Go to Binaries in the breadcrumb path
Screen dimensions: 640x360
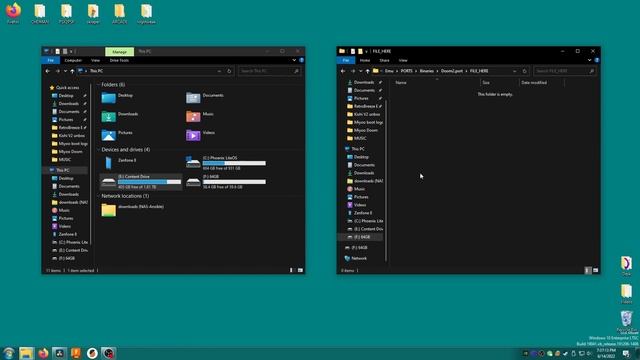(427, 71)
